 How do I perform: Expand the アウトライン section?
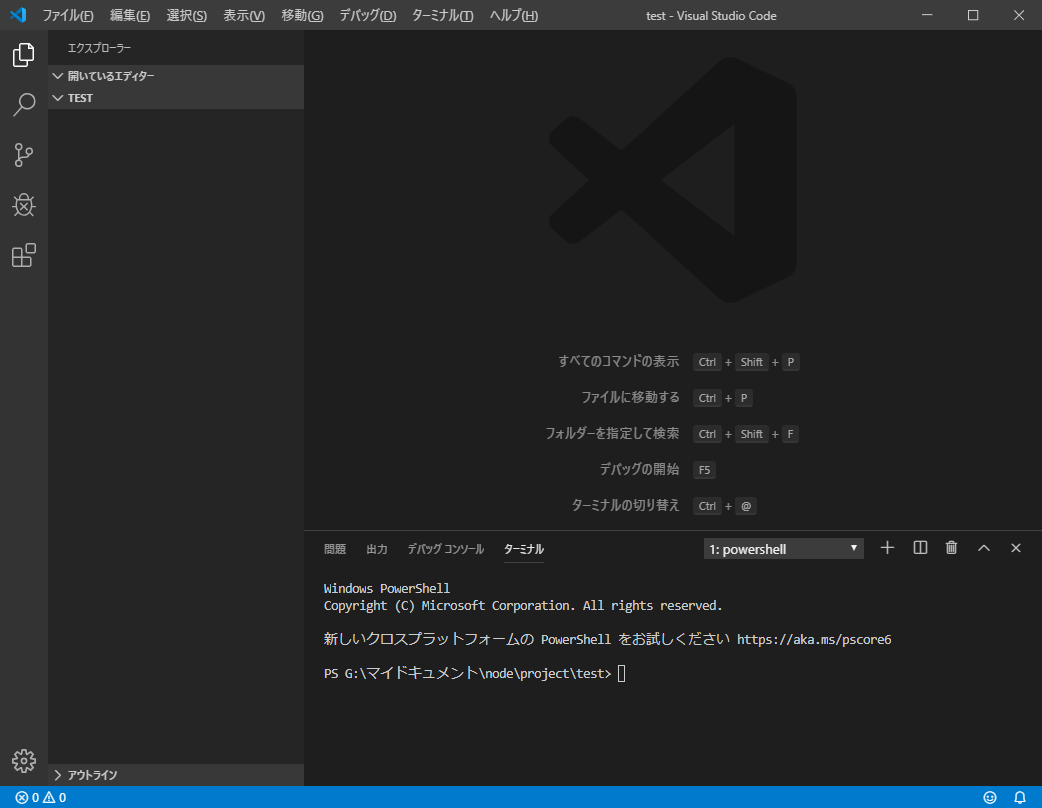point(176,775)
